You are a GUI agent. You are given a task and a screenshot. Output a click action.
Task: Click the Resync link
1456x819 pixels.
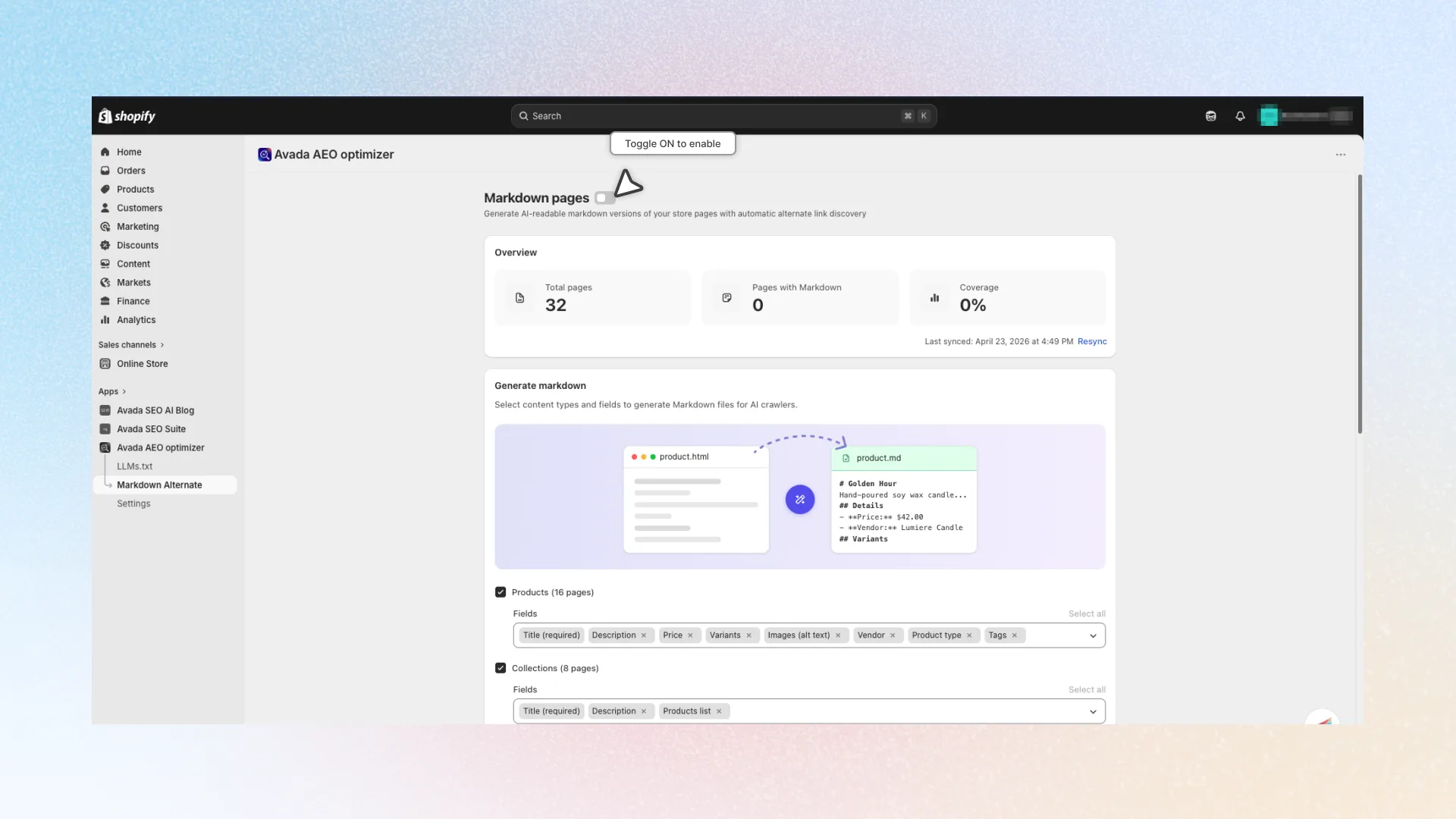1092,342
